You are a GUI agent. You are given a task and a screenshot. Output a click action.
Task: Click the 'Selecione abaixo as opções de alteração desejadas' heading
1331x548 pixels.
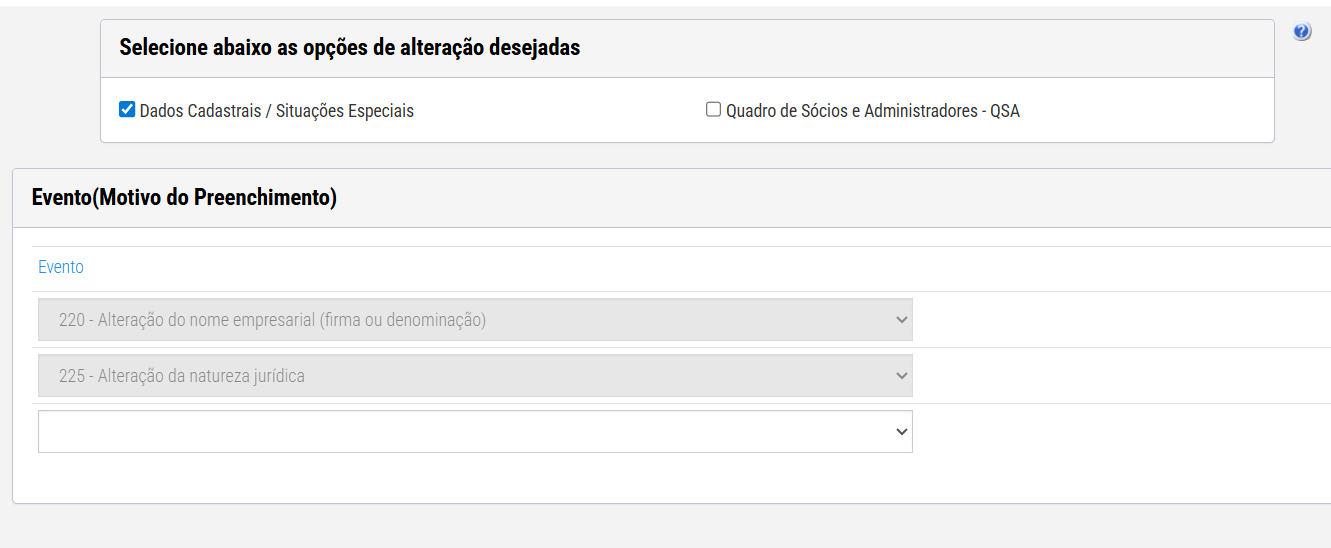tap(350, 47)
